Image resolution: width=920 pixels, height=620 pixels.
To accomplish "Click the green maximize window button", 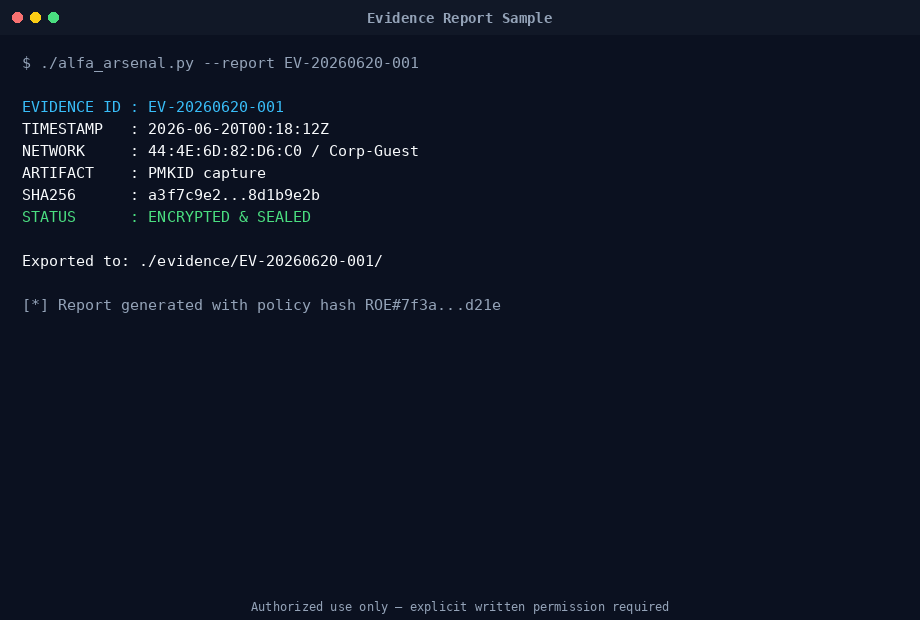I will tap(53, 18).
